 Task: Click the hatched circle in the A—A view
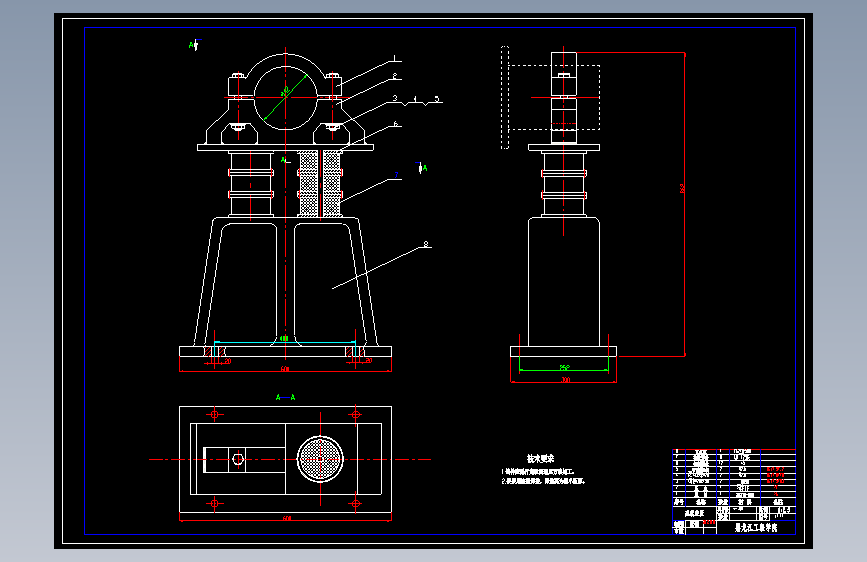pos(320,459)
